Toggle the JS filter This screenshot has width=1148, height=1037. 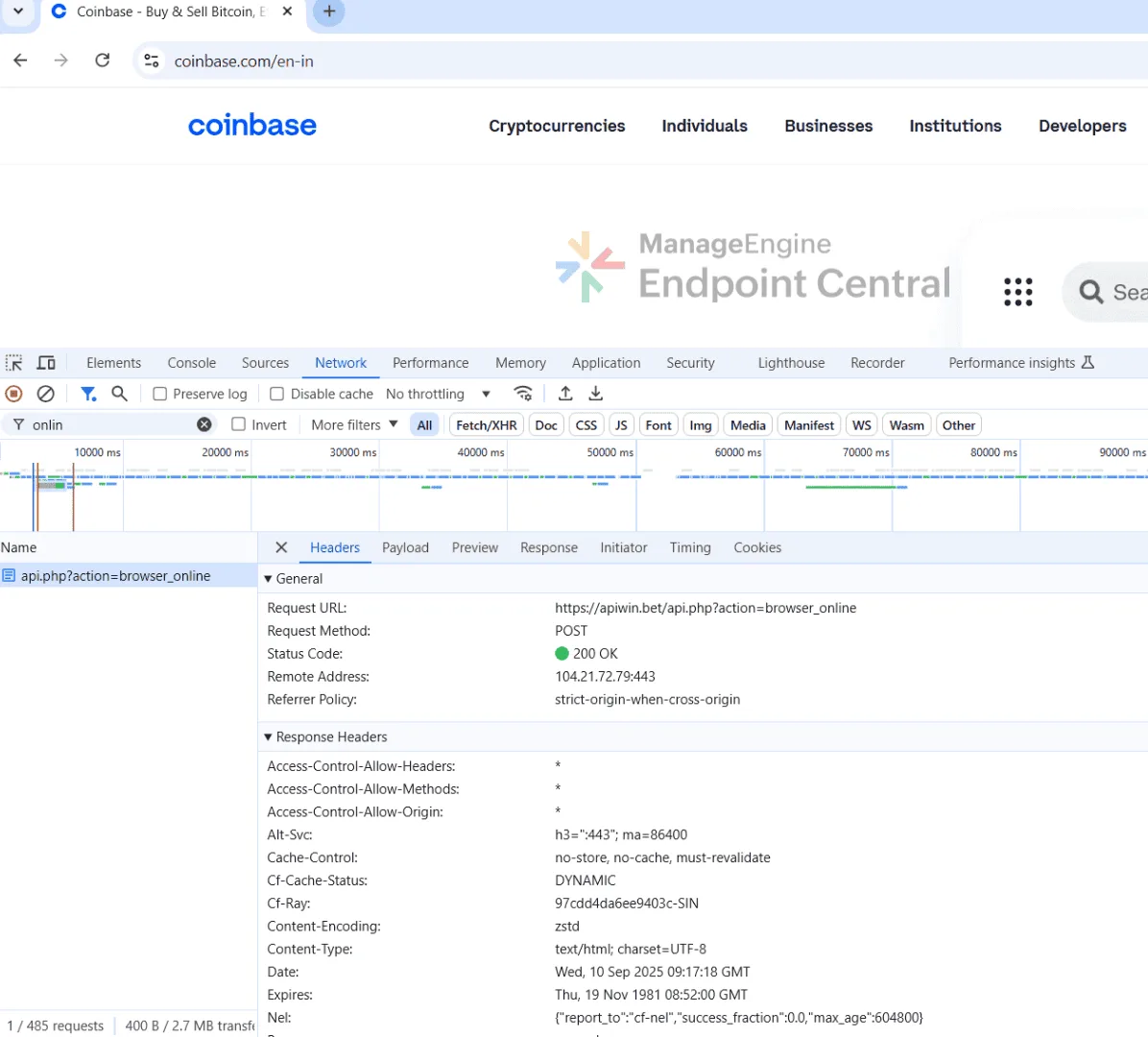(621, 425)
